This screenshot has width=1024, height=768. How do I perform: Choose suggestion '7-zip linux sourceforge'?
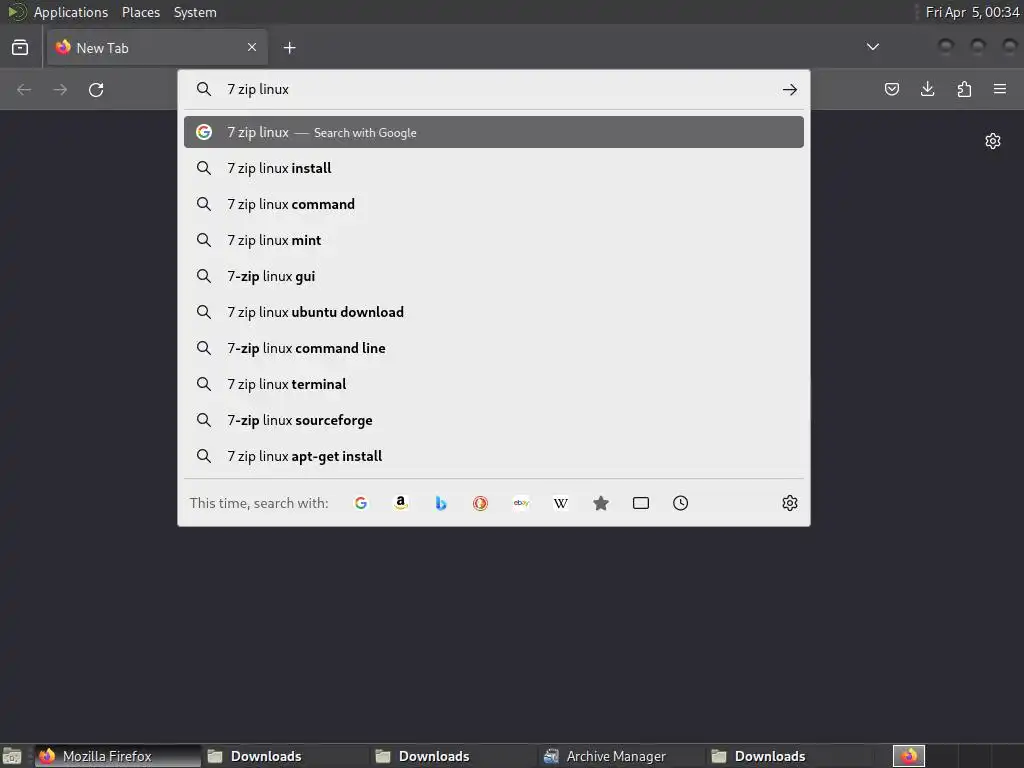pos(494,419)
